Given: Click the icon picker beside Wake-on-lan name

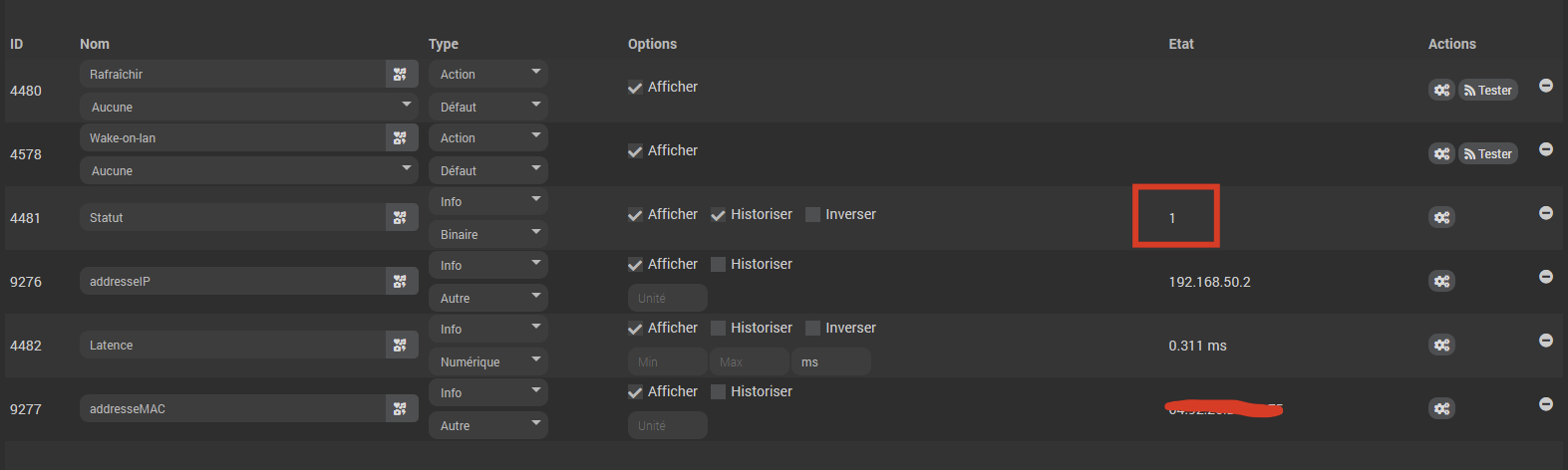Looking at the screenshot, I should point(400,137).
